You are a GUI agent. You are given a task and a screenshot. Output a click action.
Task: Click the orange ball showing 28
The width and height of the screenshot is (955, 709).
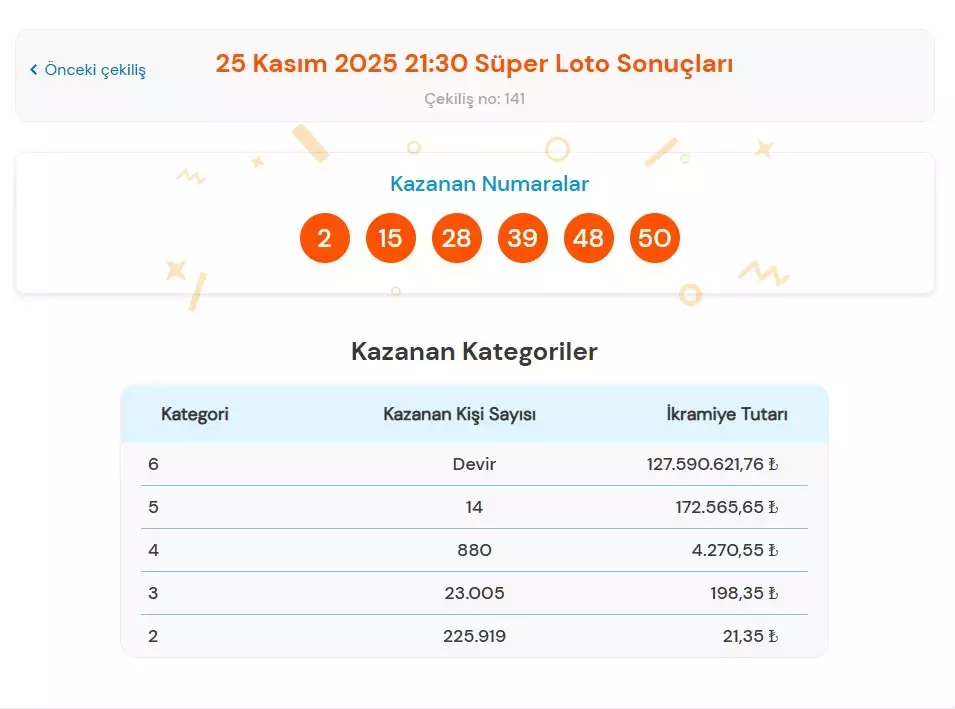(x=456, y=237)
